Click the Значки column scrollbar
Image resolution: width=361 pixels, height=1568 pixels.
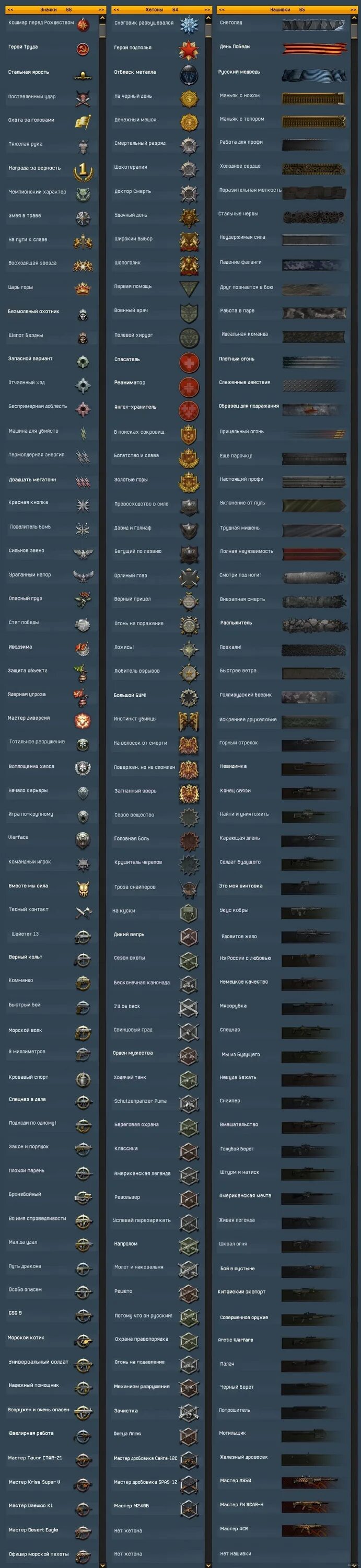pyautogui.click(x=102, y=791)
